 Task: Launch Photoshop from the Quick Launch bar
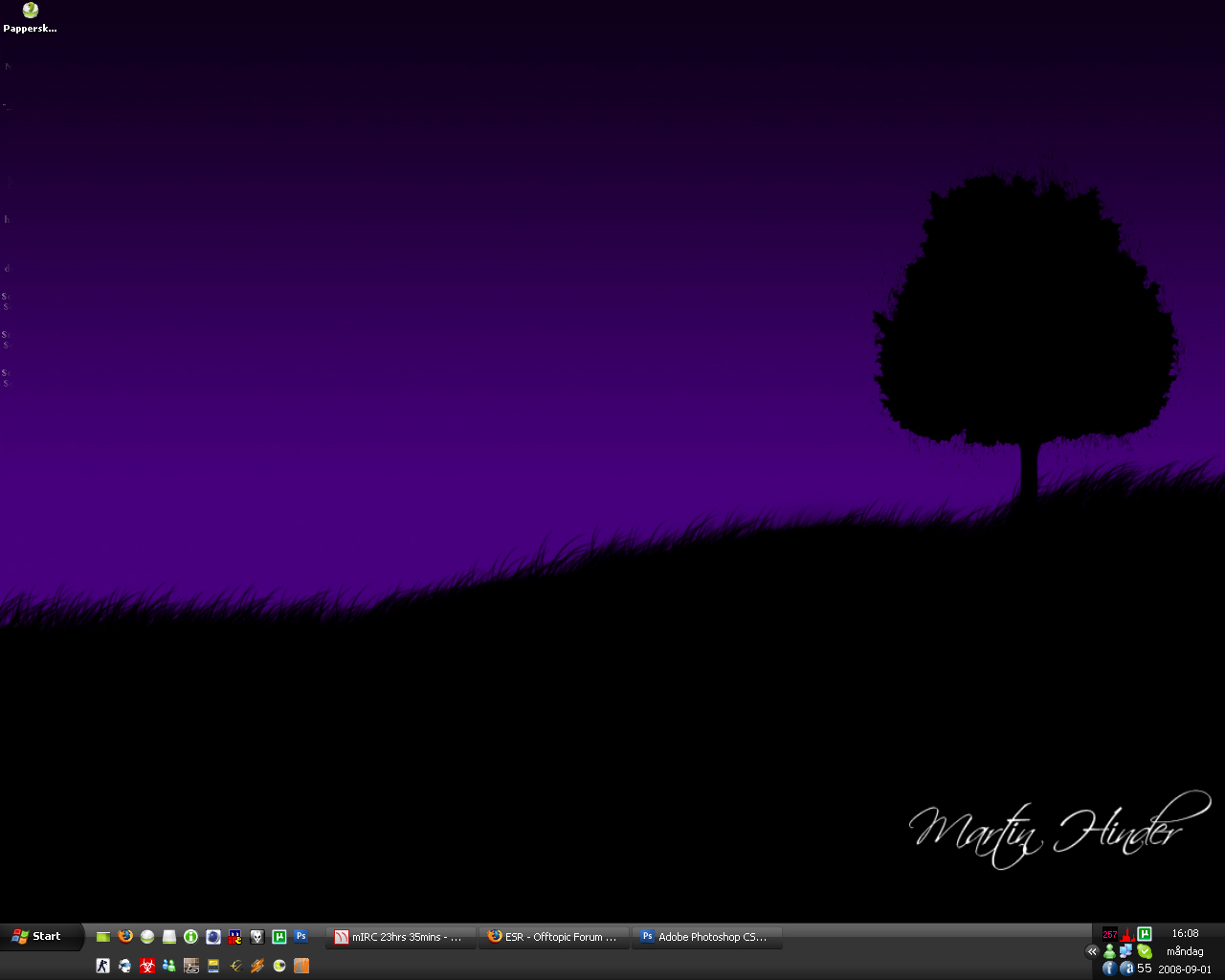301,937
